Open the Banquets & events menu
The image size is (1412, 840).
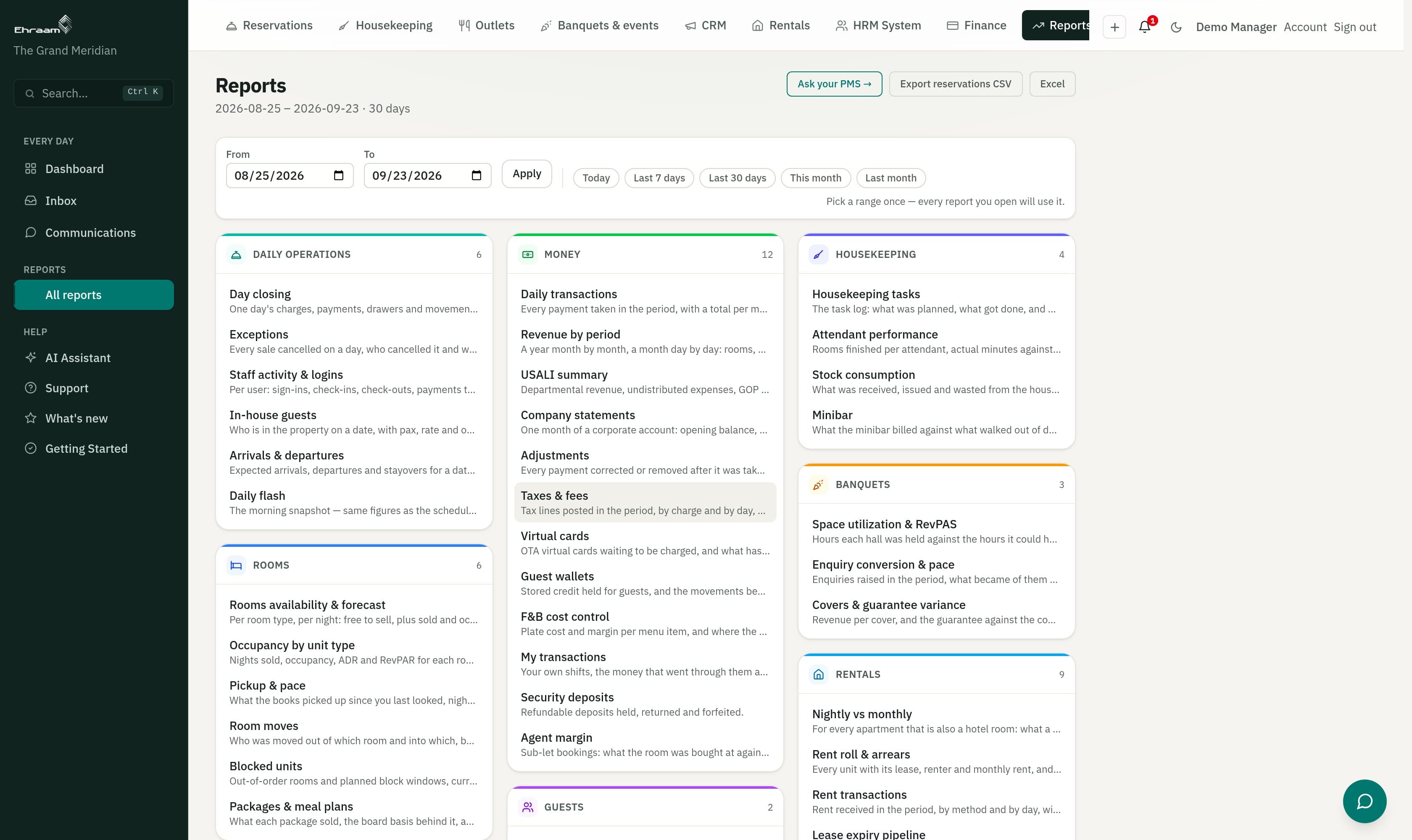[599, 26]
